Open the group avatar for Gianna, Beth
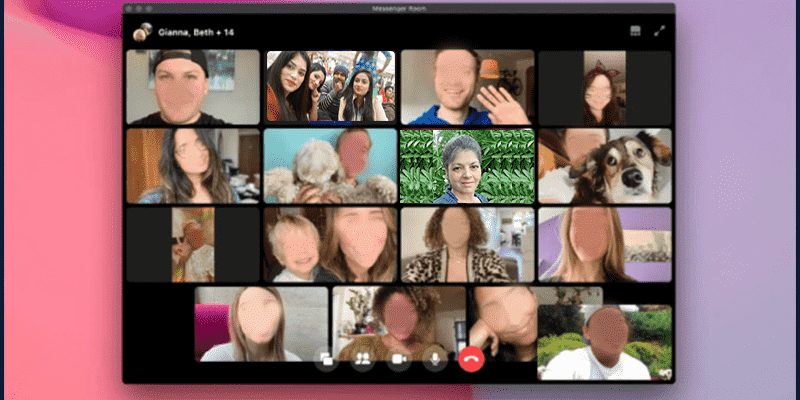Screen dimensions: 800x400 pyautogui.click(x=142, y=32)
